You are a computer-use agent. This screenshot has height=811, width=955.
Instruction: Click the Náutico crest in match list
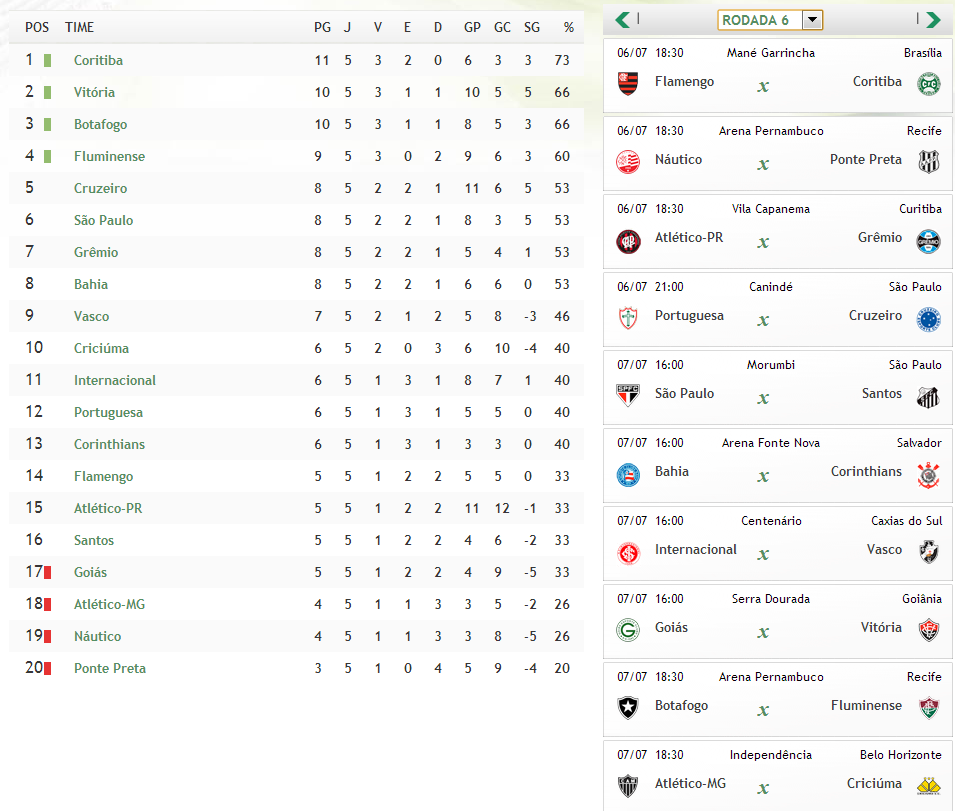tap(628, 160)
